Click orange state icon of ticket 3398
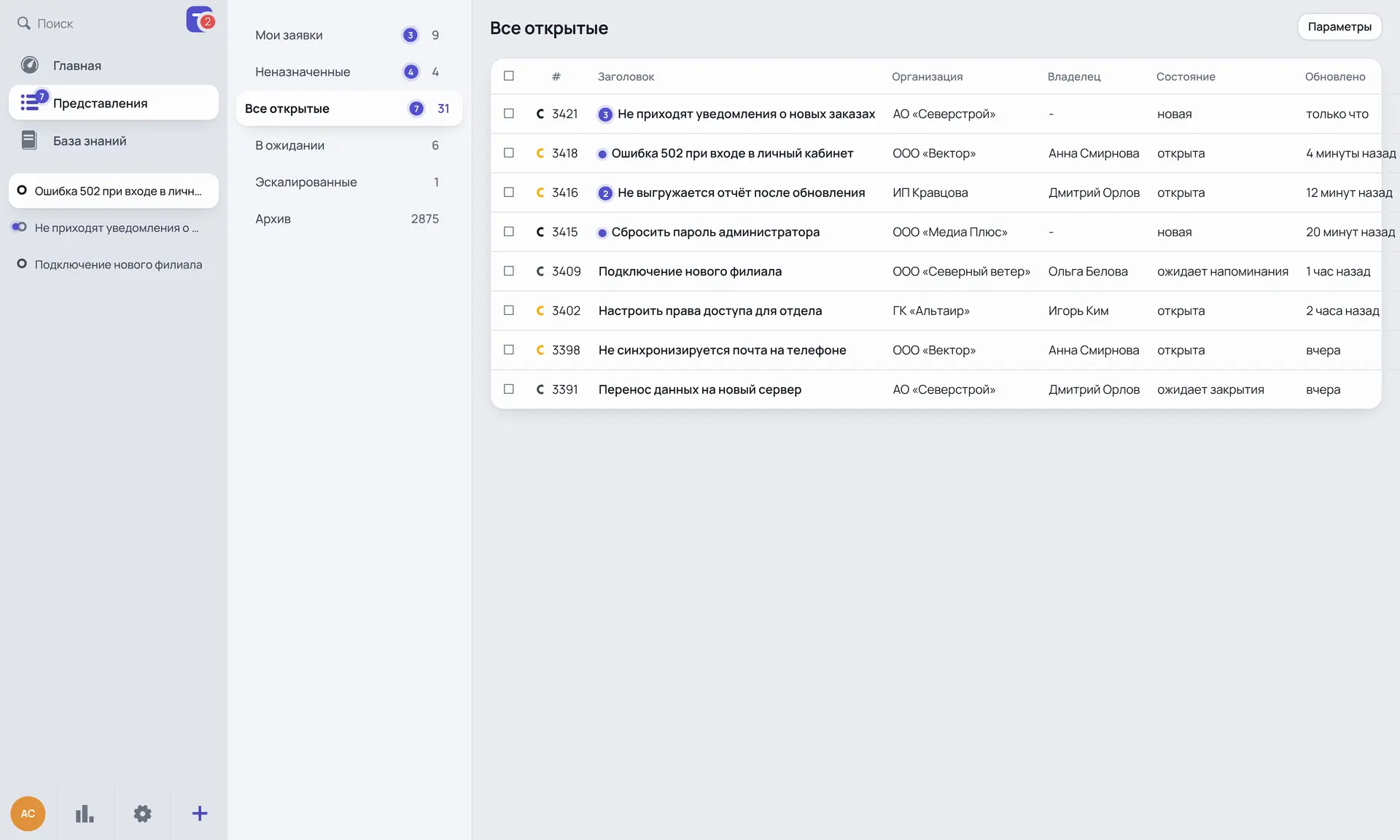The height and width of the screenshot is (840, 1400). coord(540,350)
